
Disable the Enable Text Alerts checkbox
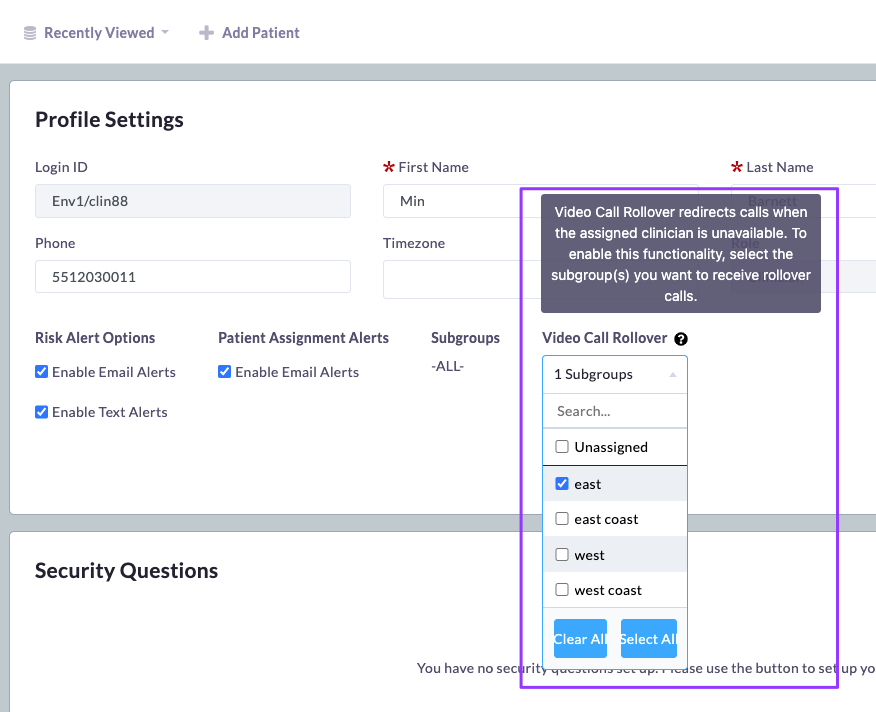pyautogui.click(x=42, y=412)
